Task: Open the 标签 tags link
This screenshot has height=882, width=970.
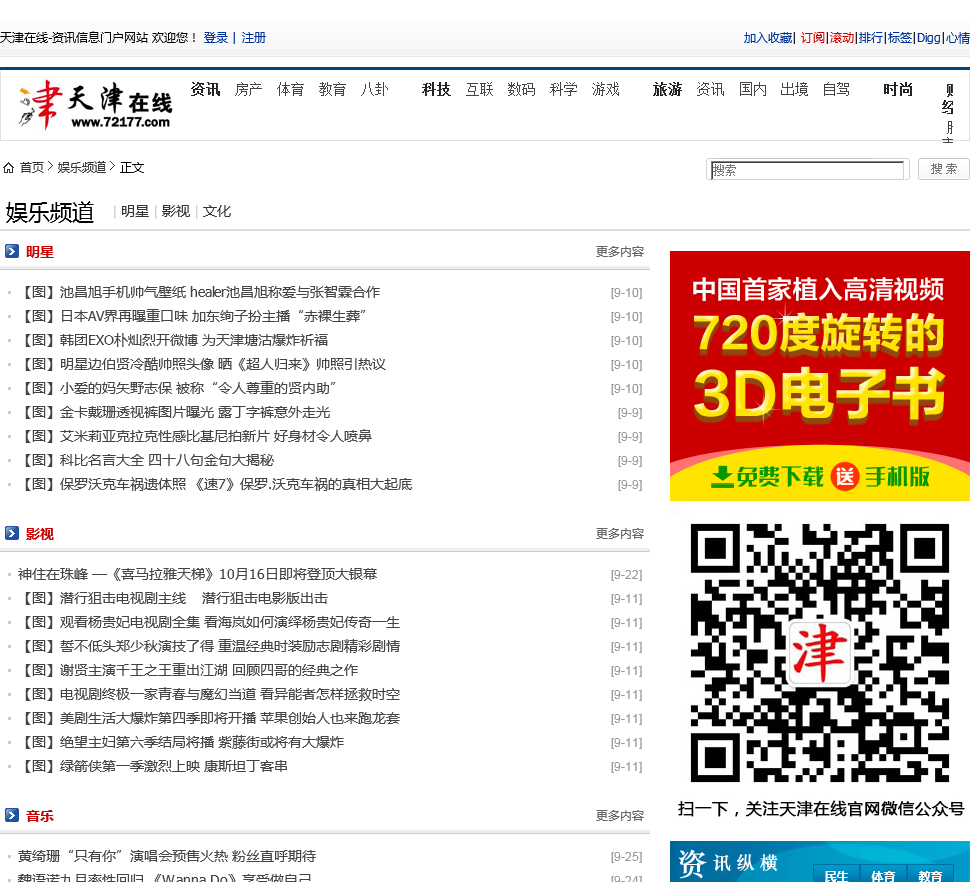Action: (x=899, y=38)
